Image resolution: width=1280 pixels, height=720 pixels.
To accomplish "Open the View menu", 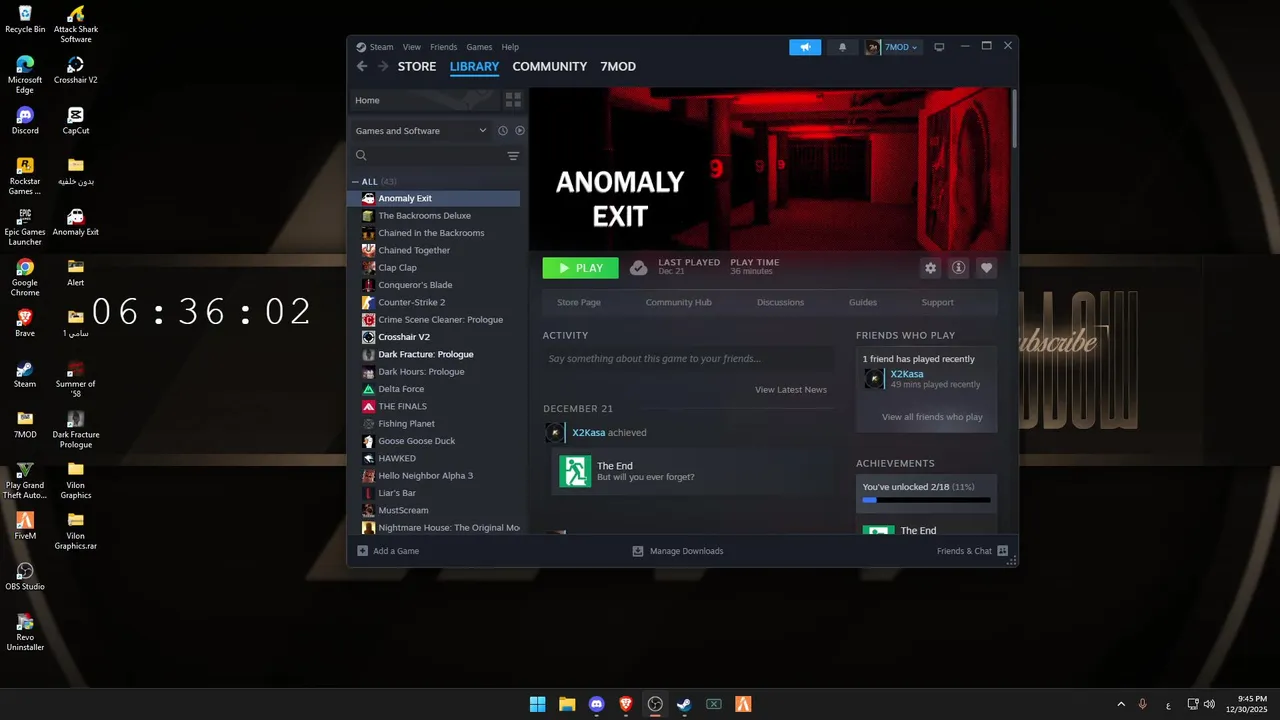I will click(412, 47).
